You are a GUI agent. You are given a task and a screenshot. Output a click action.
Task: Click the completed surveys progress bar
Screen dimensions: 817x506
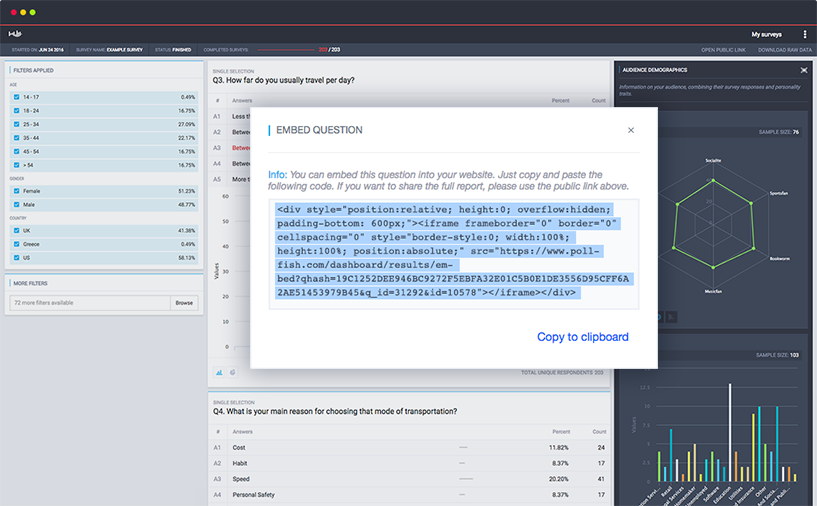286,50
